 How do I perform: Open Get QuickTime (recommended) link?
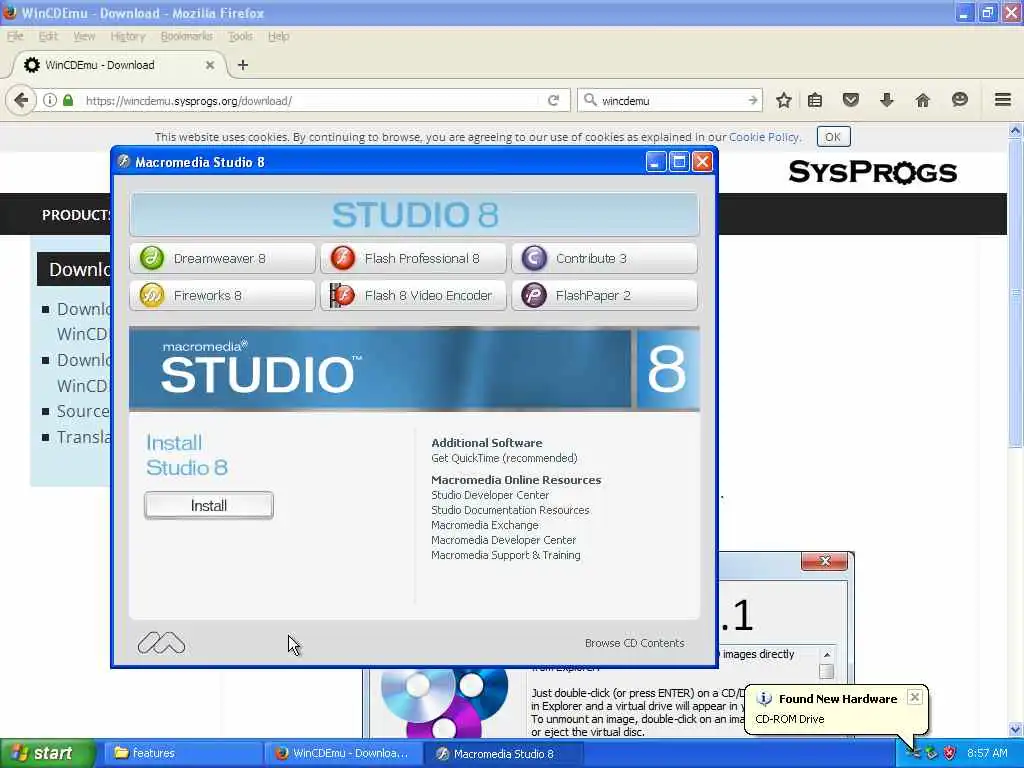pyautogui.click(x=504, y=458)
